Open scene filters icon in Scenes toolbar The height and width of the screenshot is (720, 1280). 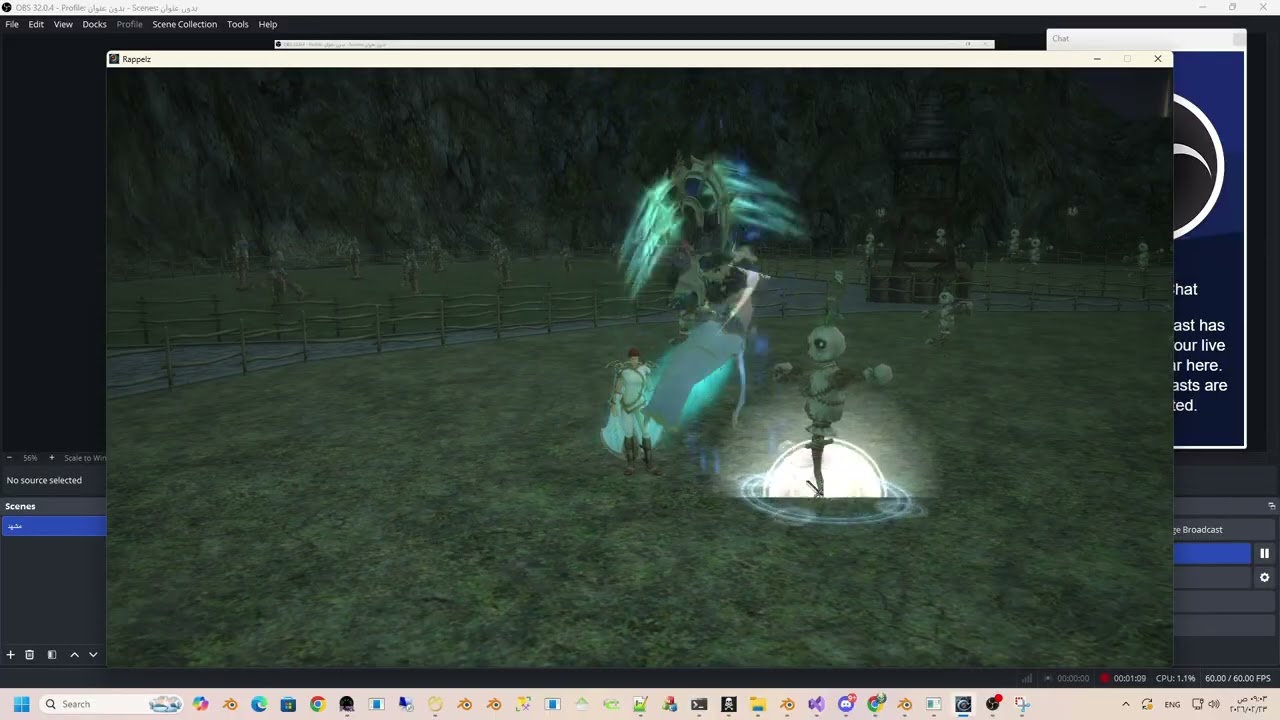(52, 654)
